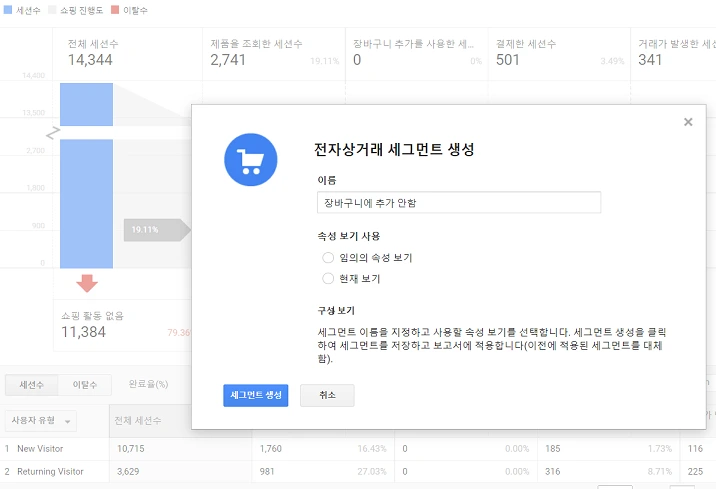
Task: Toggle the 이탈수 red legend swatch
Action: coord(115,10)
